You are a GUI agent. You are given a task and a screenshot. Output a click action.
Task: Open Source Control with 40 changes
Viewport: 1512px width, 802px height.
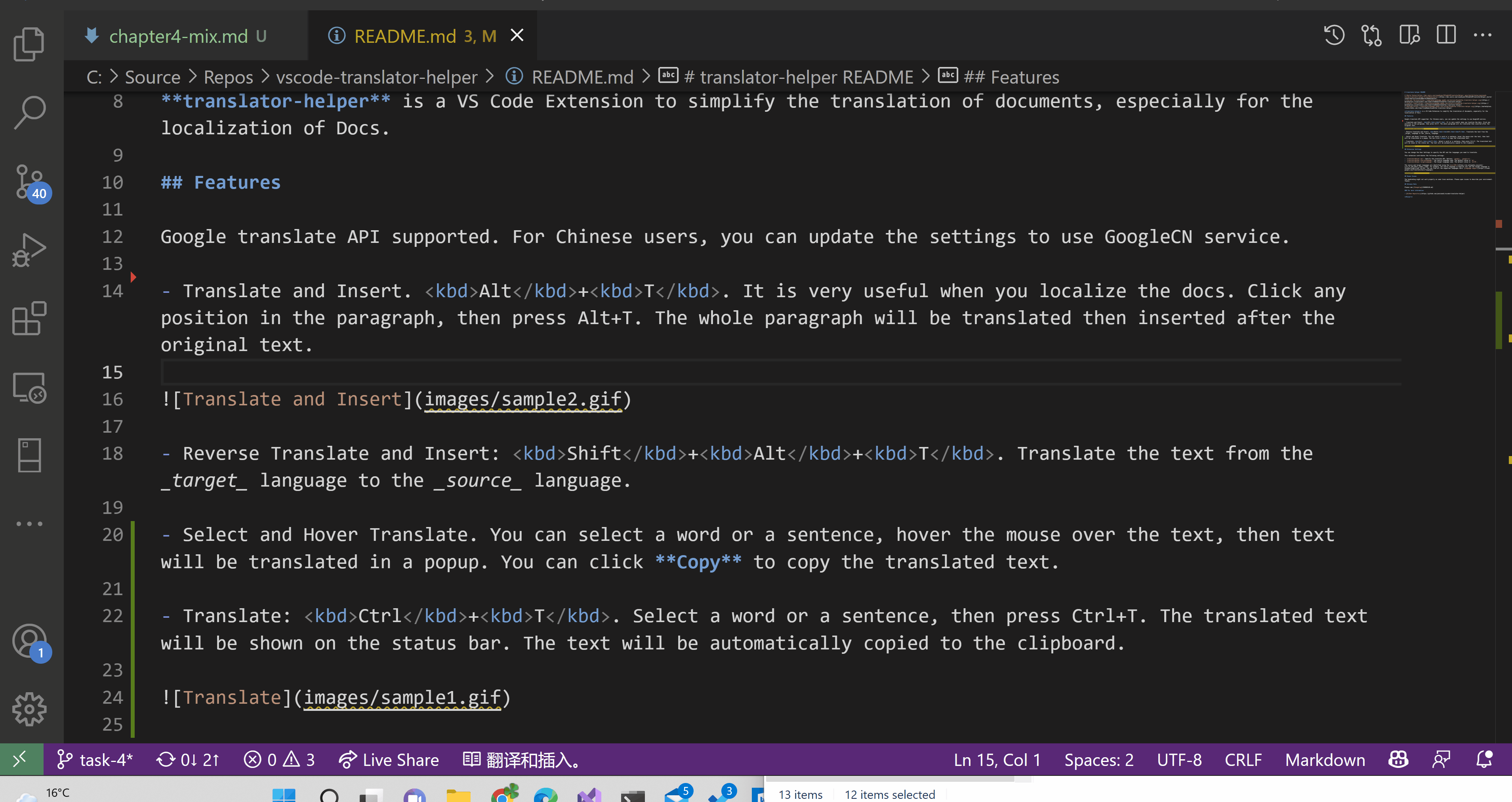[x=29, y=181]
